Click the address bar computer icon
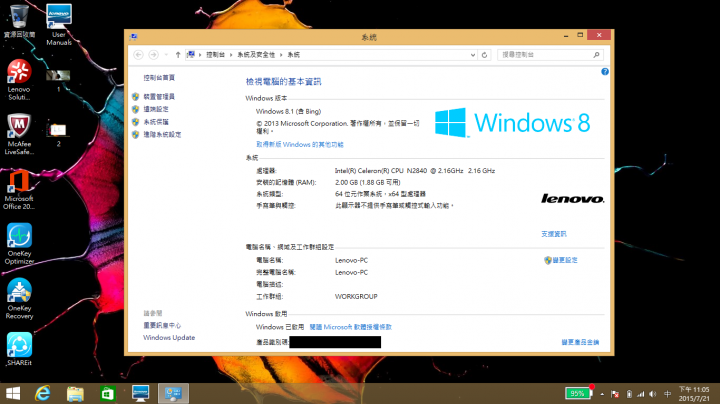 191,55
